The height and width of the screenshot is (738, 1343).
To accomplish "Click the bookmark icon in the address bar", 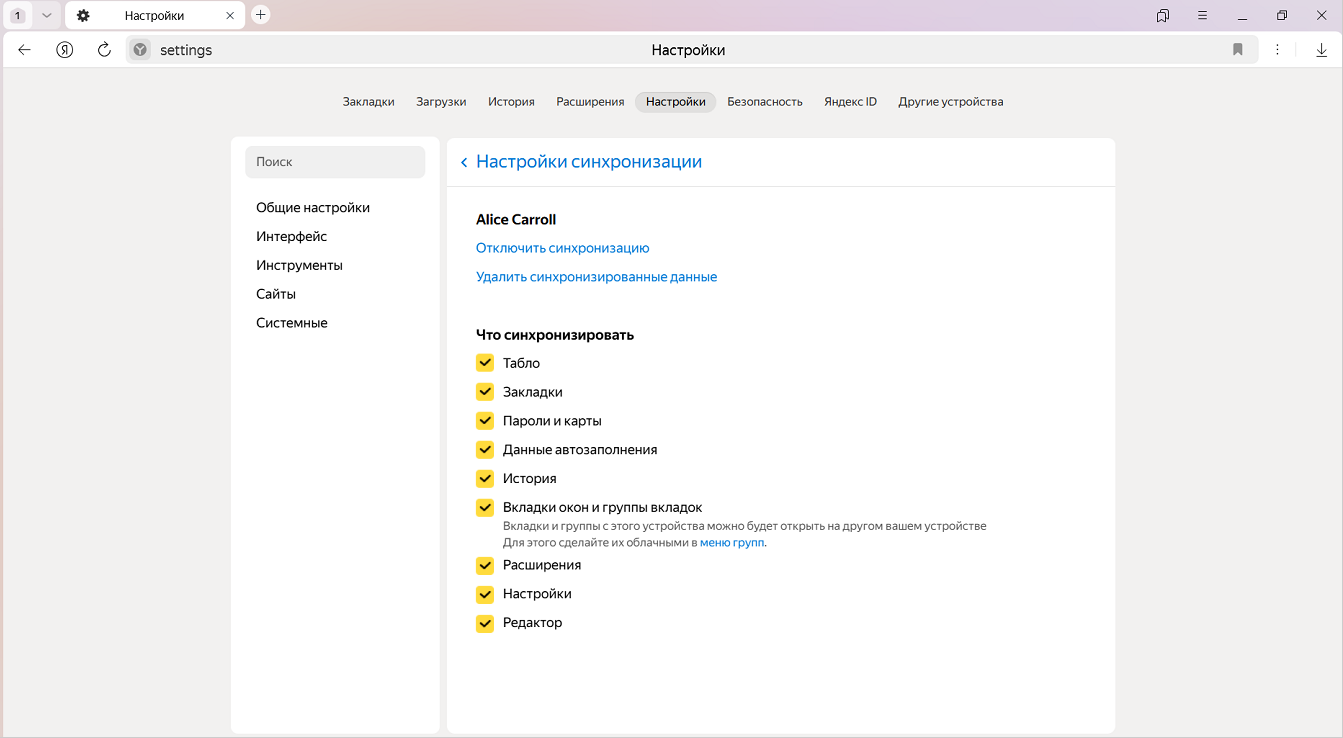I will [1237, 50].
